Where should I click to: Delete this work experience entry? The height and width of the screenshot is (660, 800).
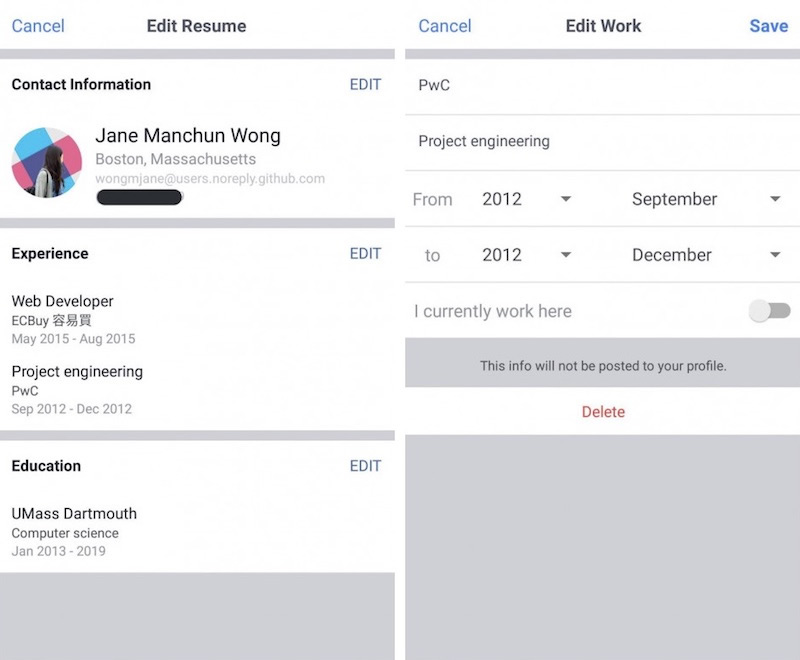tap(603, 411)
